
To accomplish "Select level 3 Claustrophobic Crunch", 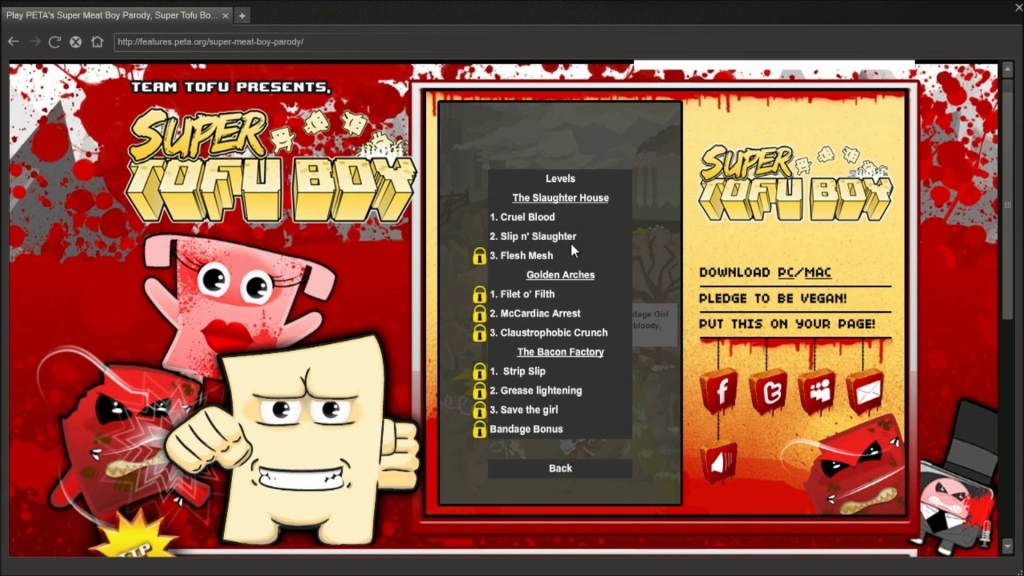I will pos(549,332).
